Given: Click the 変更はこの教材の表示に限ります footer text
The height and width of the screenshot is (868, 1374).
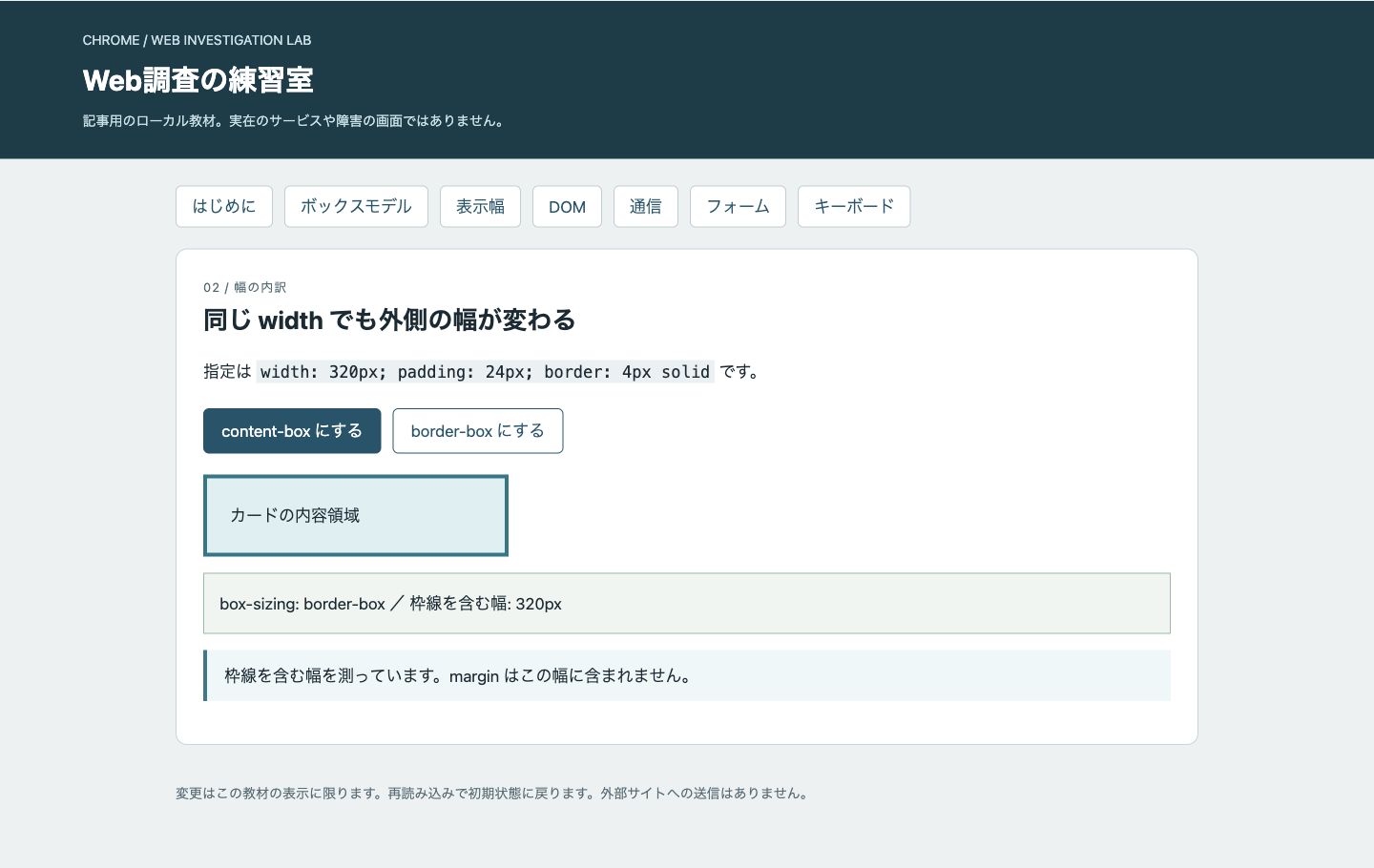Looking at the screenshot, I should click(x=493, y=793).
